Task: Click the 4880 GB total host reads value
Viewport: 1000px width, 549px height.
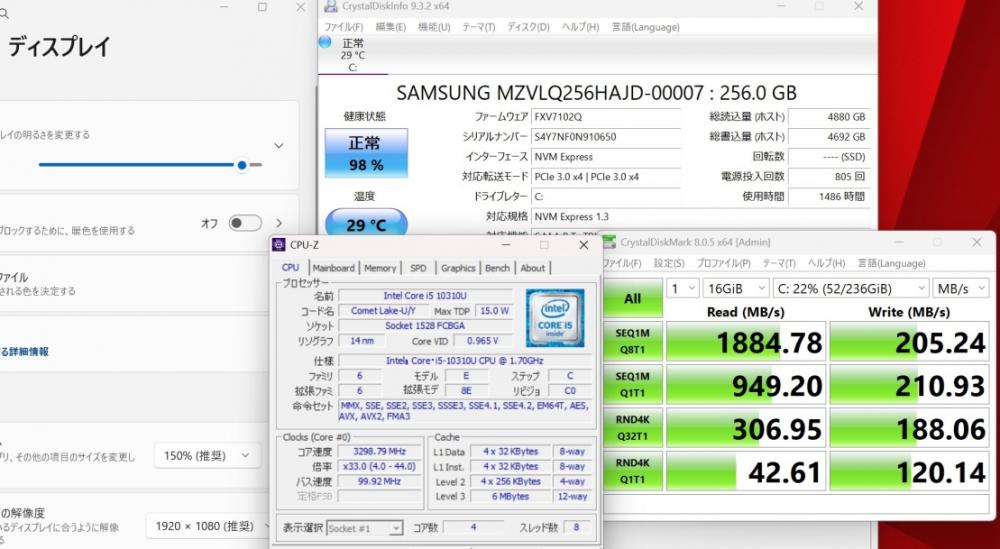Action: 829,117
